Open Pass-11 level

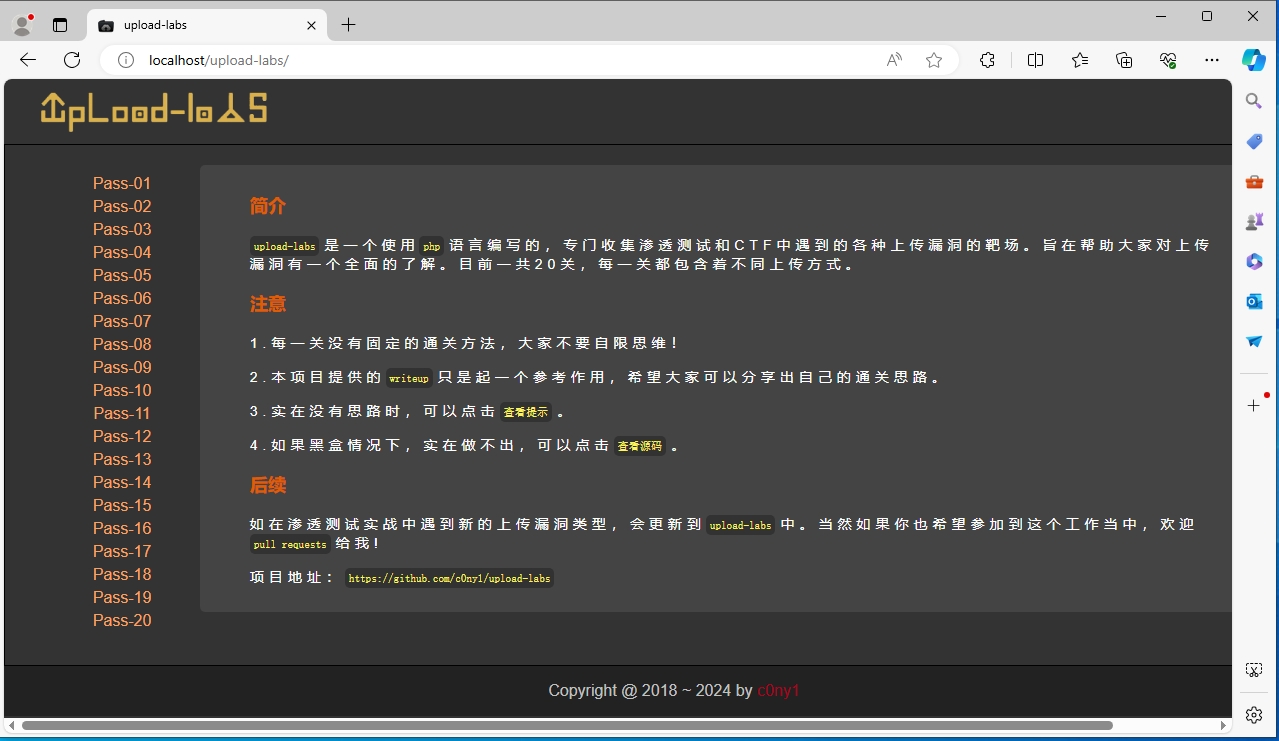(122, 413)
